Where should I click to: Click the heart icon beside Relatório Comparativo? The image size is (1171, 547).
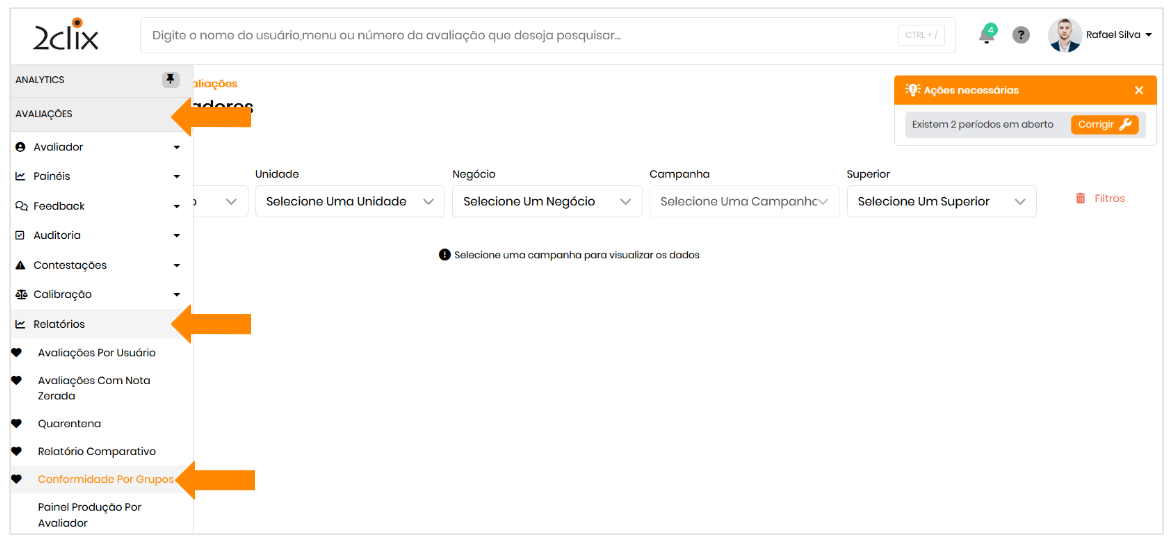[16, 451]
